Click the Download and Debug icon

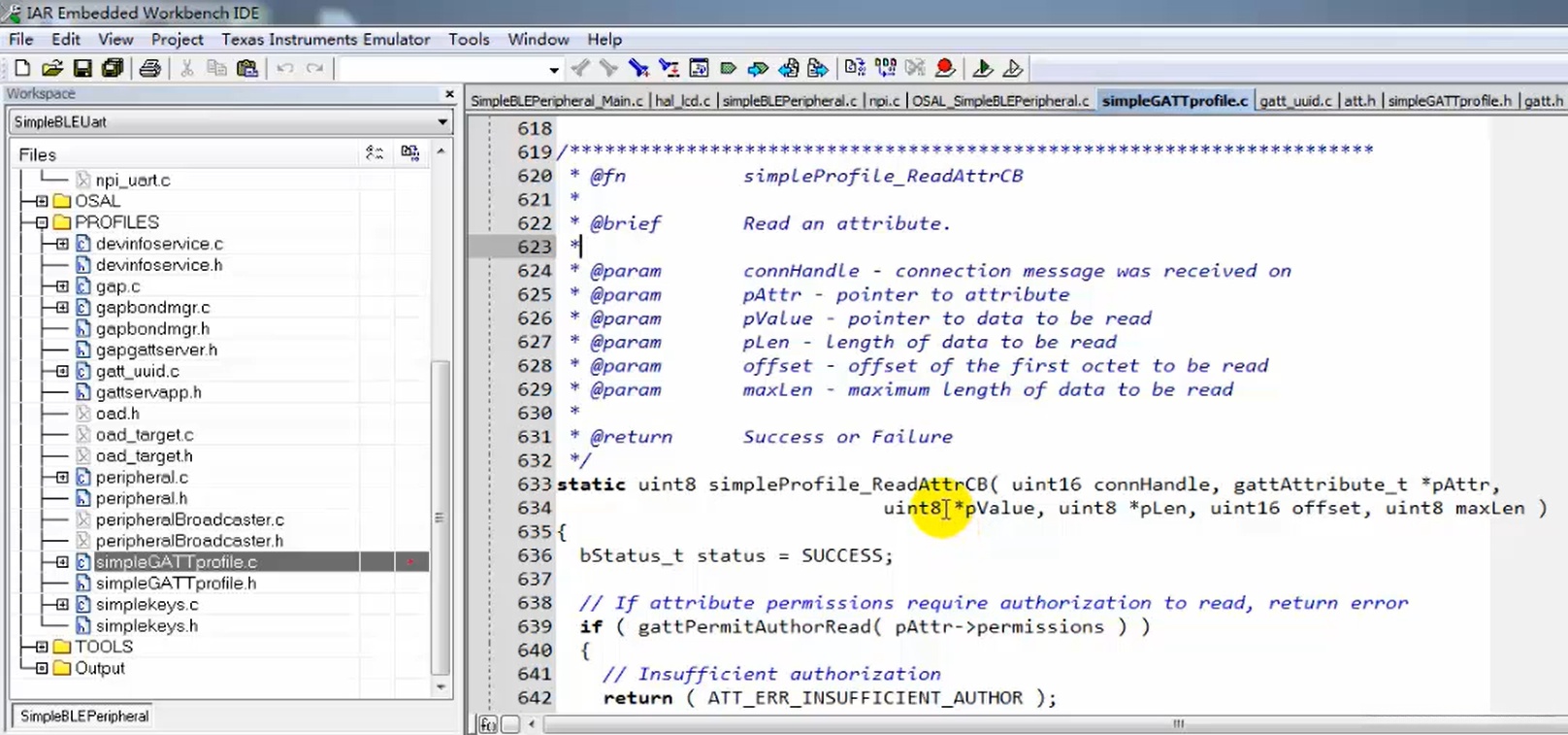pos(982,68)
